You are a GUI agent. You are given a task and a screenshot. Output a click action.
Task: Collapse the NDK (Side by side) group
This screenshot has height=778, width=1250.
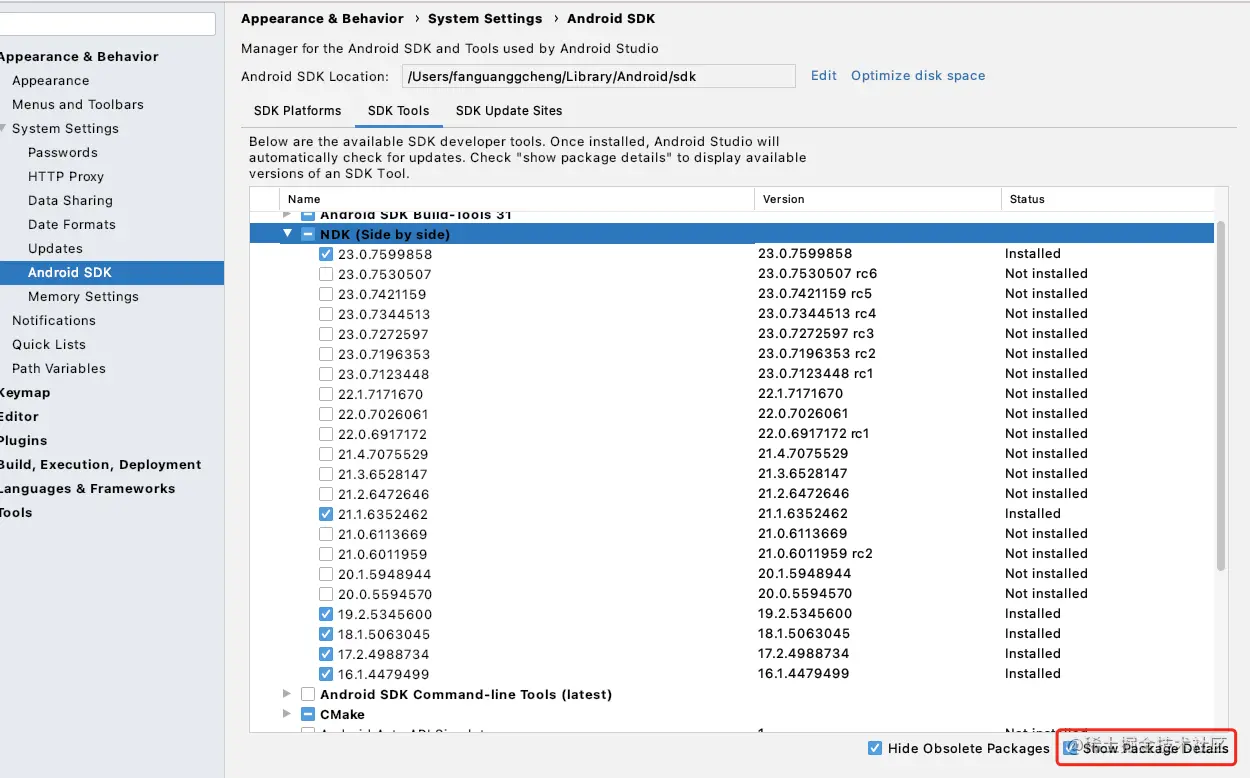pos(288,234)
